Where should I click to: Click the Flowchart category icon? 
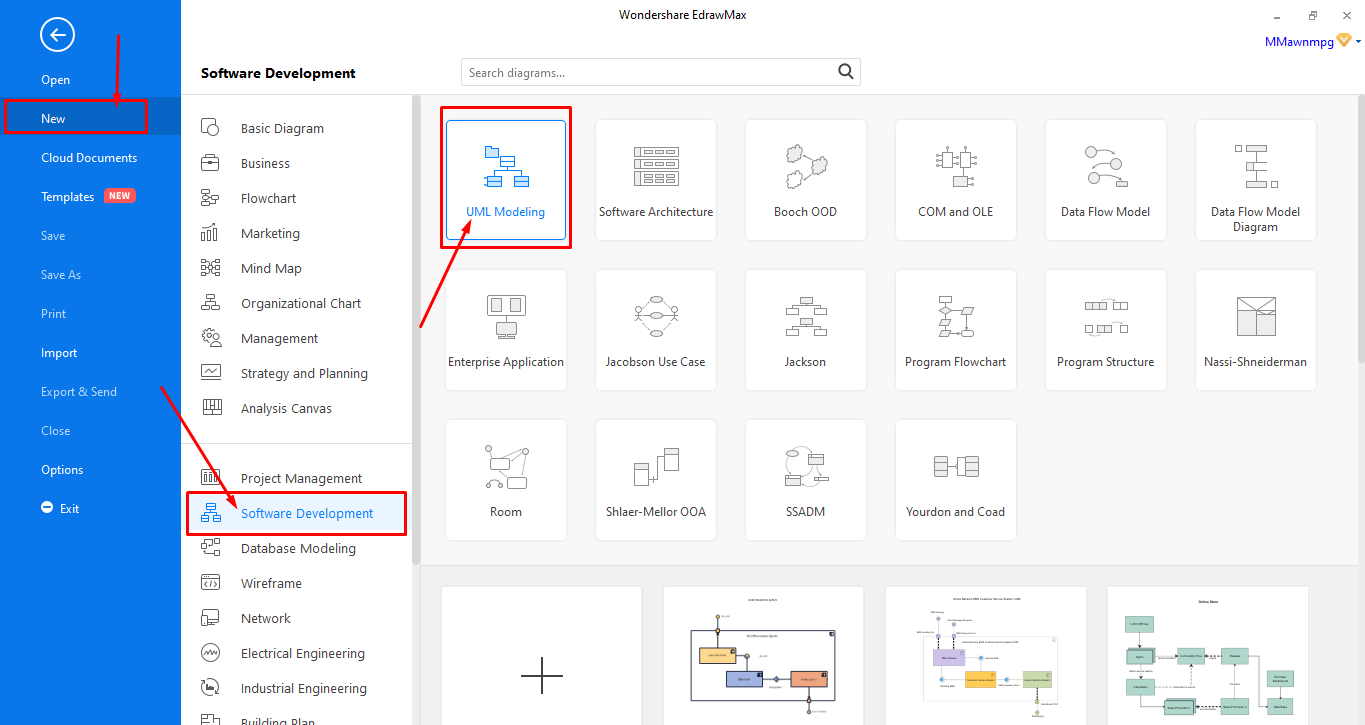[210, 198]
